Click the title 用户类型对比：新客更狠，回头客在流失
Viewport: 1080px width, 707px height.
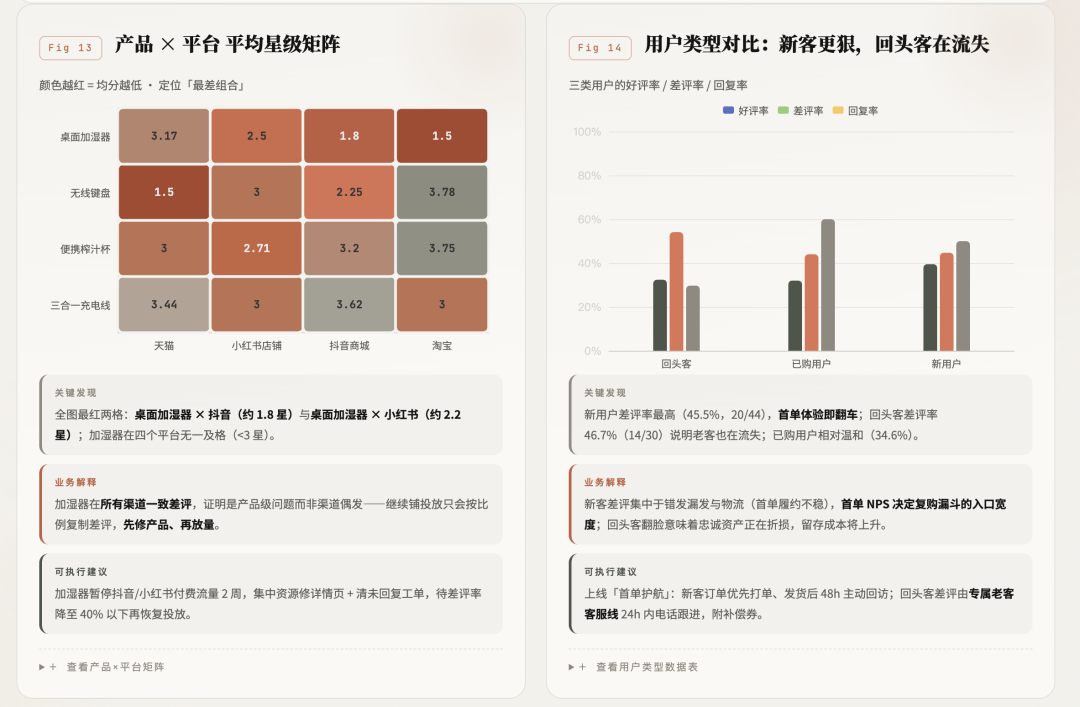pos(817,45)
